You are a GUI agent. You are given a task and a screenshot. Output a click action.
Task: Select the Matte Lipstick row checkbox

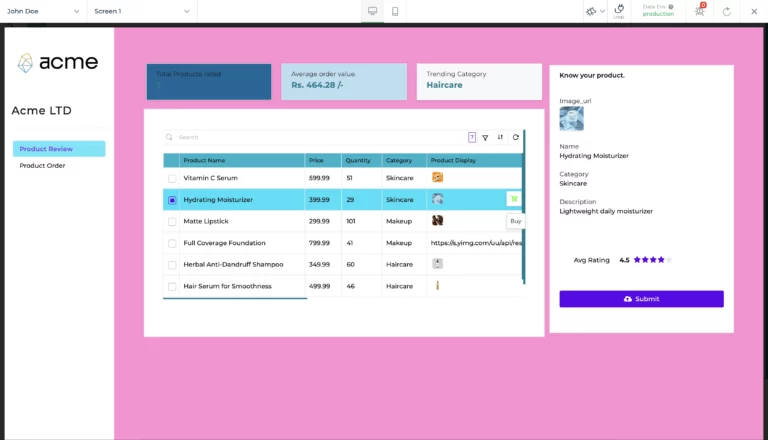click(172, 221)
